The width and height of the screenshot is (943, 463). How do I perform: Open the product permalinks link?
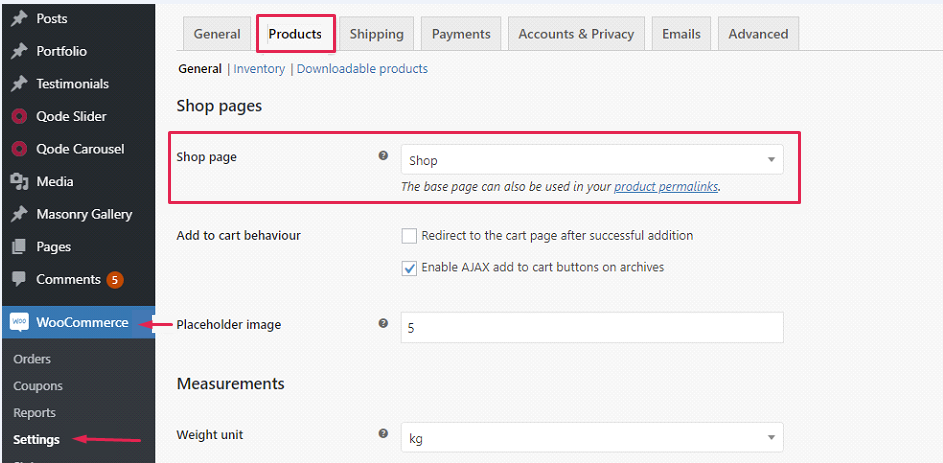point(666,187)
